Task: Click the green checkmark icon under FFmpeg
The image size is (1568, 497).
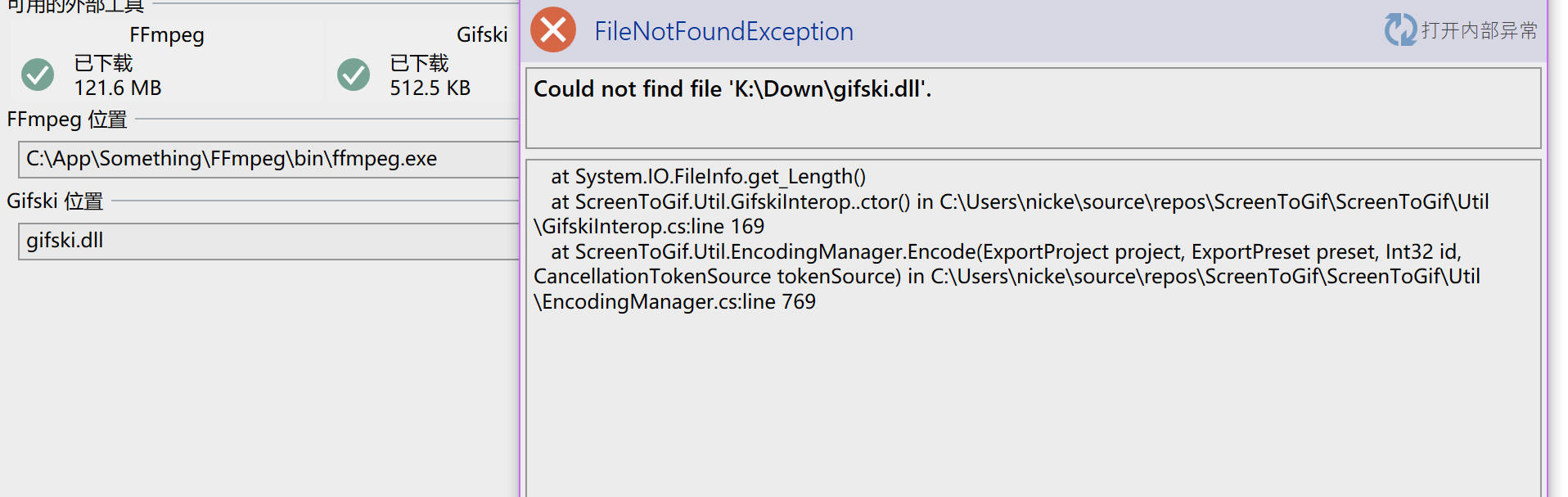Action: [x=36, y=75]
